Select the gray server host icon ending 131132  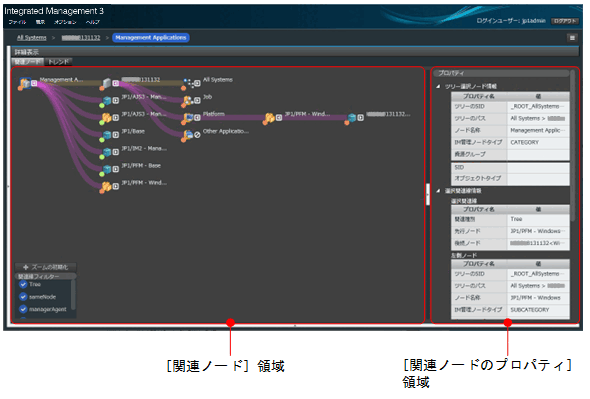coord(107,83)
